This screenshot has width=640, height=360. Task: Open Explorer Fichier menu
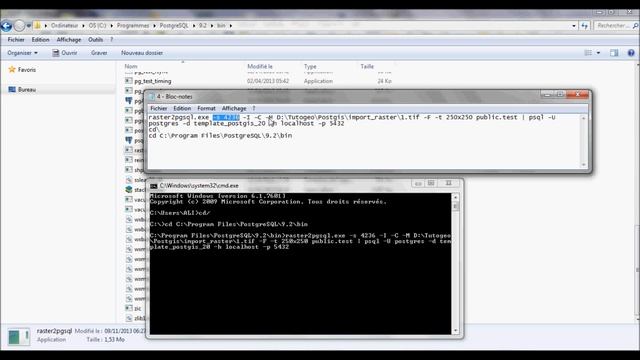pyautogui.click(x=16, y=40)
